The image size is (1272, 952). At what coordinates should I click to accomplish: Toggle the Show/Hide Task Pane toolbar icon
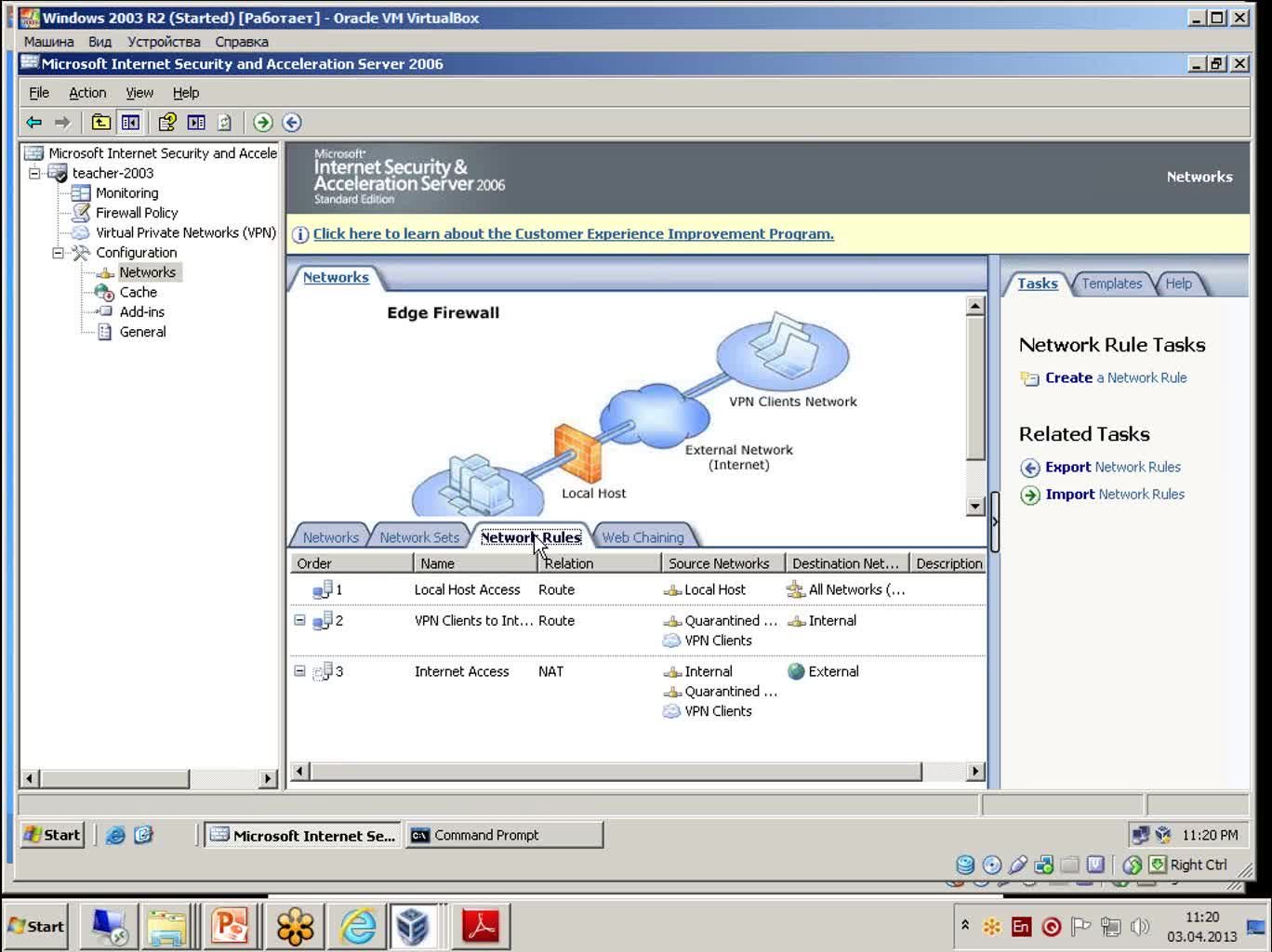196,122
